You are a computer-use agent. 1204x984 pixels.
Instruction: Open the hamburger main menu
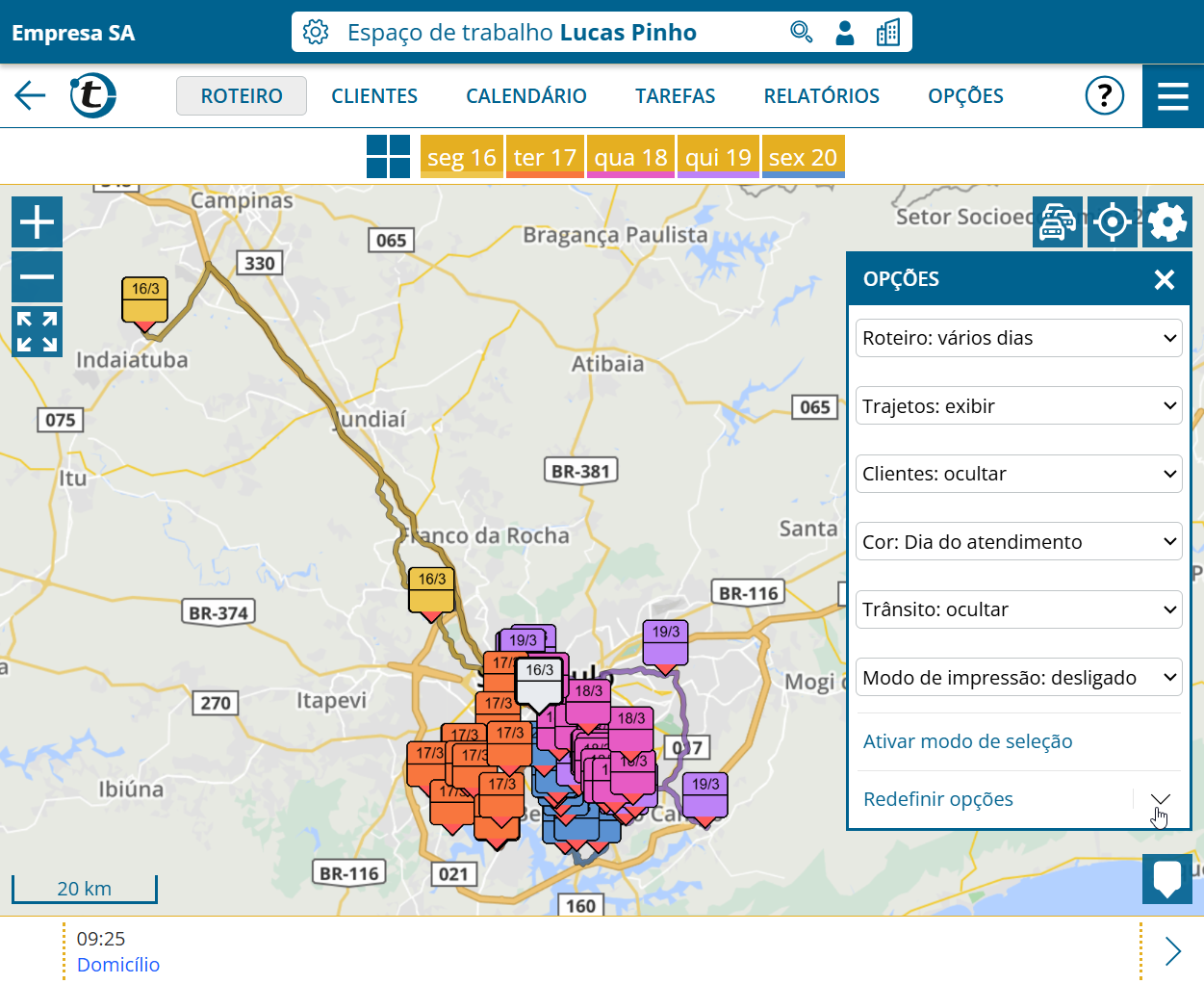[1172, 95]
